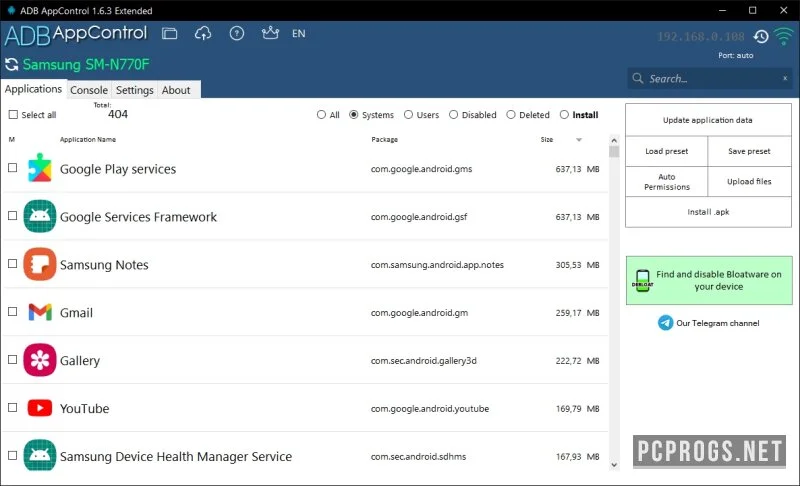Open the help question mark icon
The width and height of the screenshot is (800, 486).
(237, 34)
